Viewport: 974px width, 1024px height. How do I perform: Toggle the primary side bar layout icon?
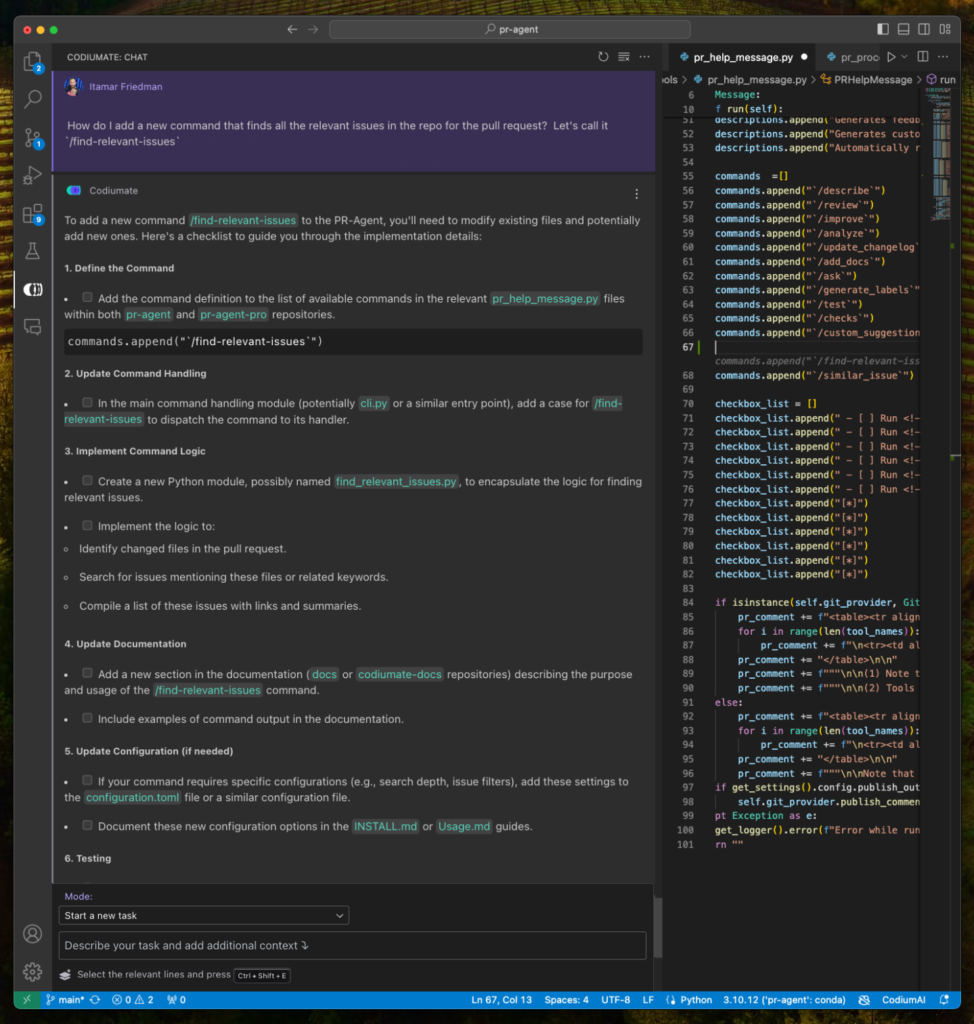pos(883,29)
